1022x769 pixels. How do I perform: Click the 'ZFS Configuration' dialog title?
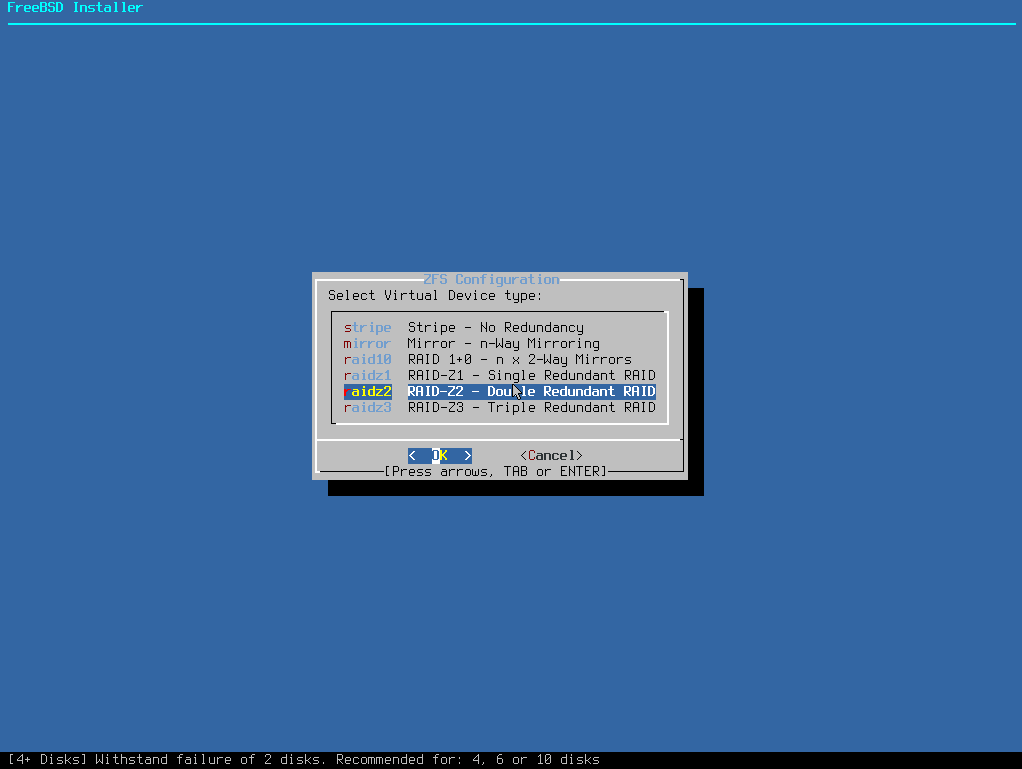tap(491, 279)
